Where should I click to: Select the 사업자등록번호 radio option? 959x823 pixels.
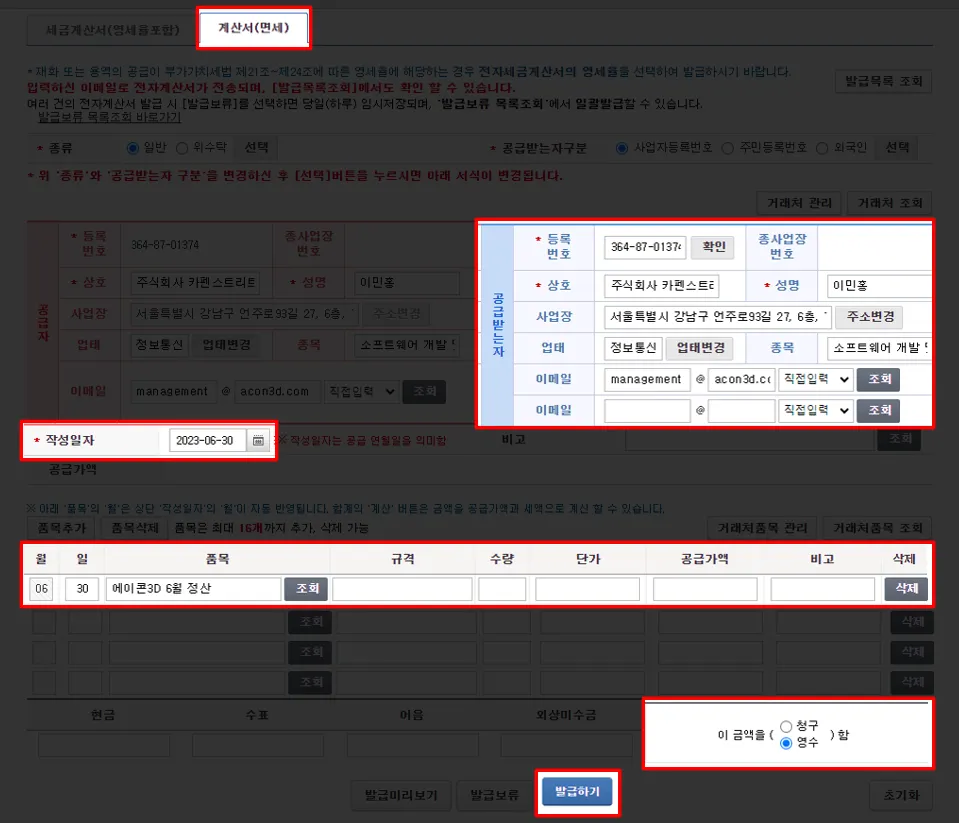click(621, 148)
